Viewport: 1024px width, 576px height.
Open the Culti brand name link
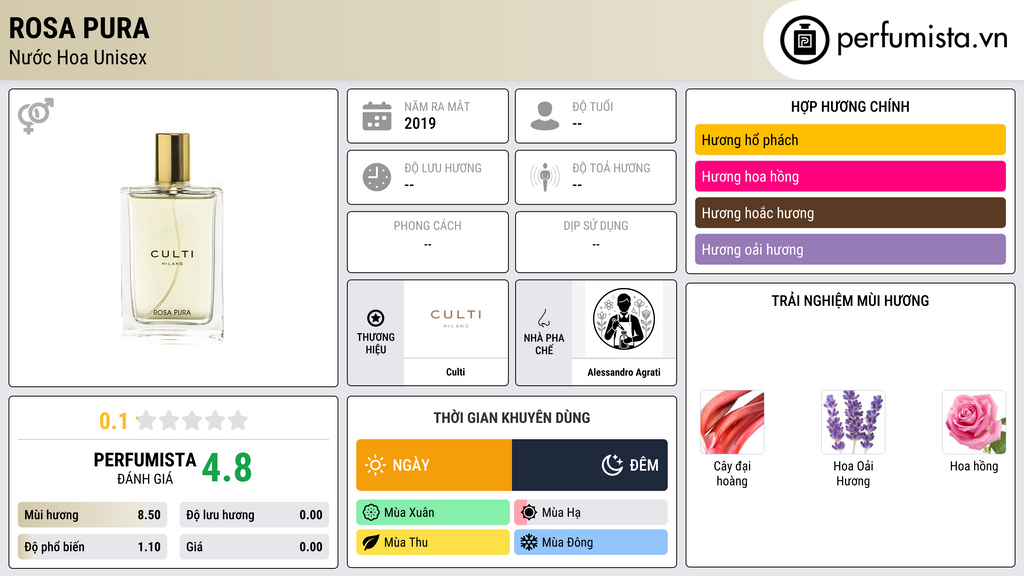tap(455, 372)
